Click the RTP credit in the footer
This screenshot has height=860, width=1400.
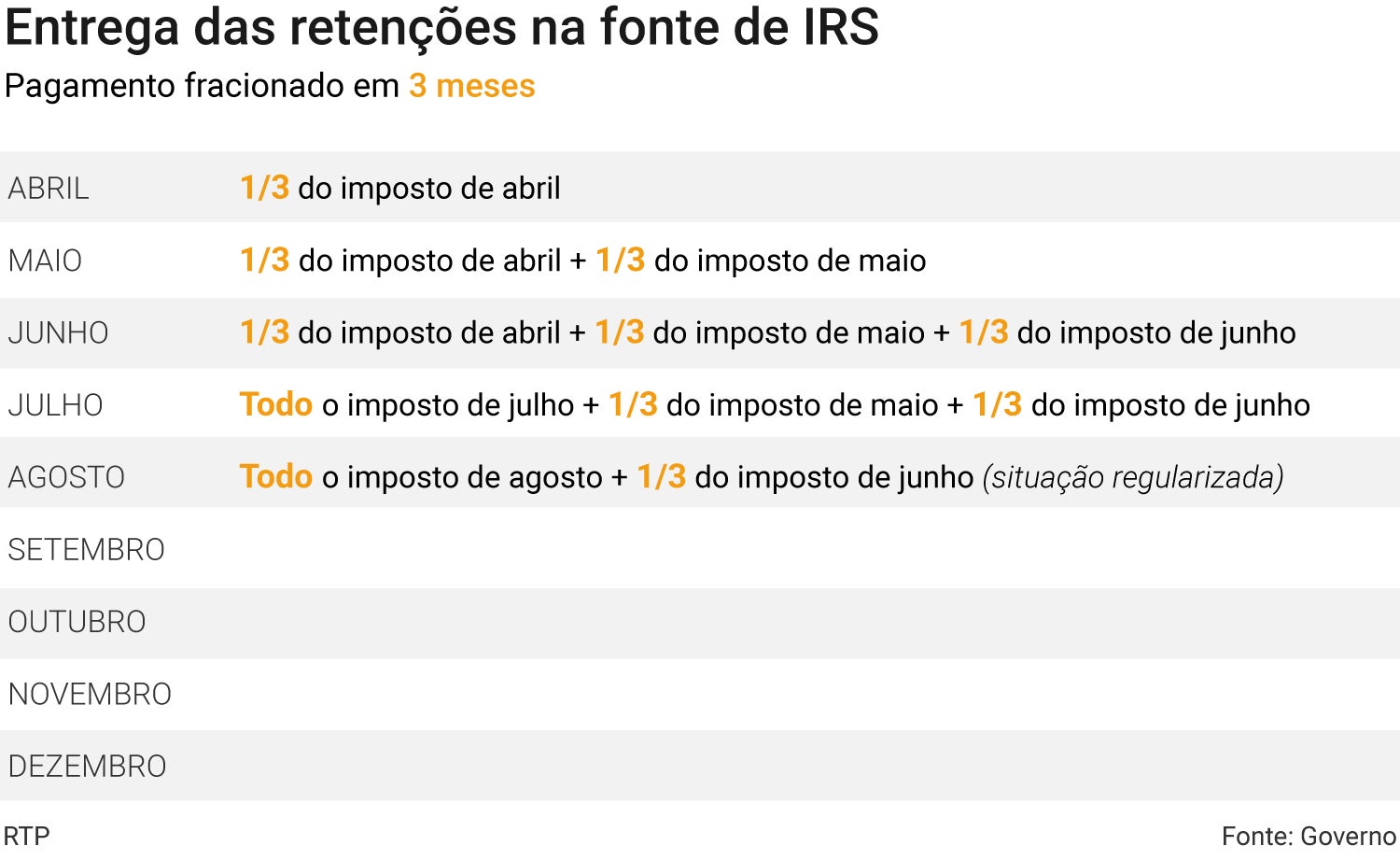[26, 836]
